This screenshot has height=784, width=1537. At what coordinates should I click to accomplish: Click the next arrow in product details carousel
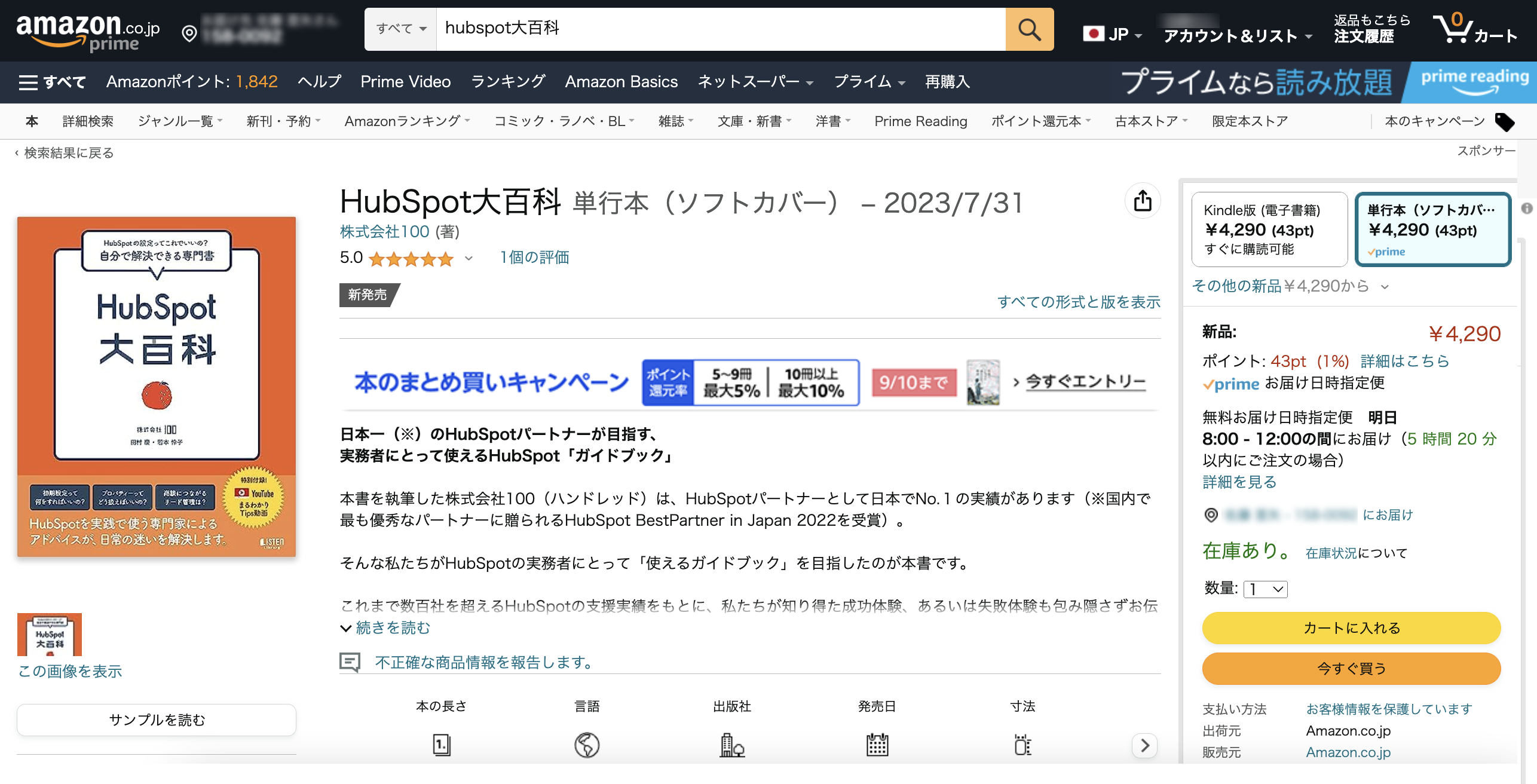[1144, 745]
